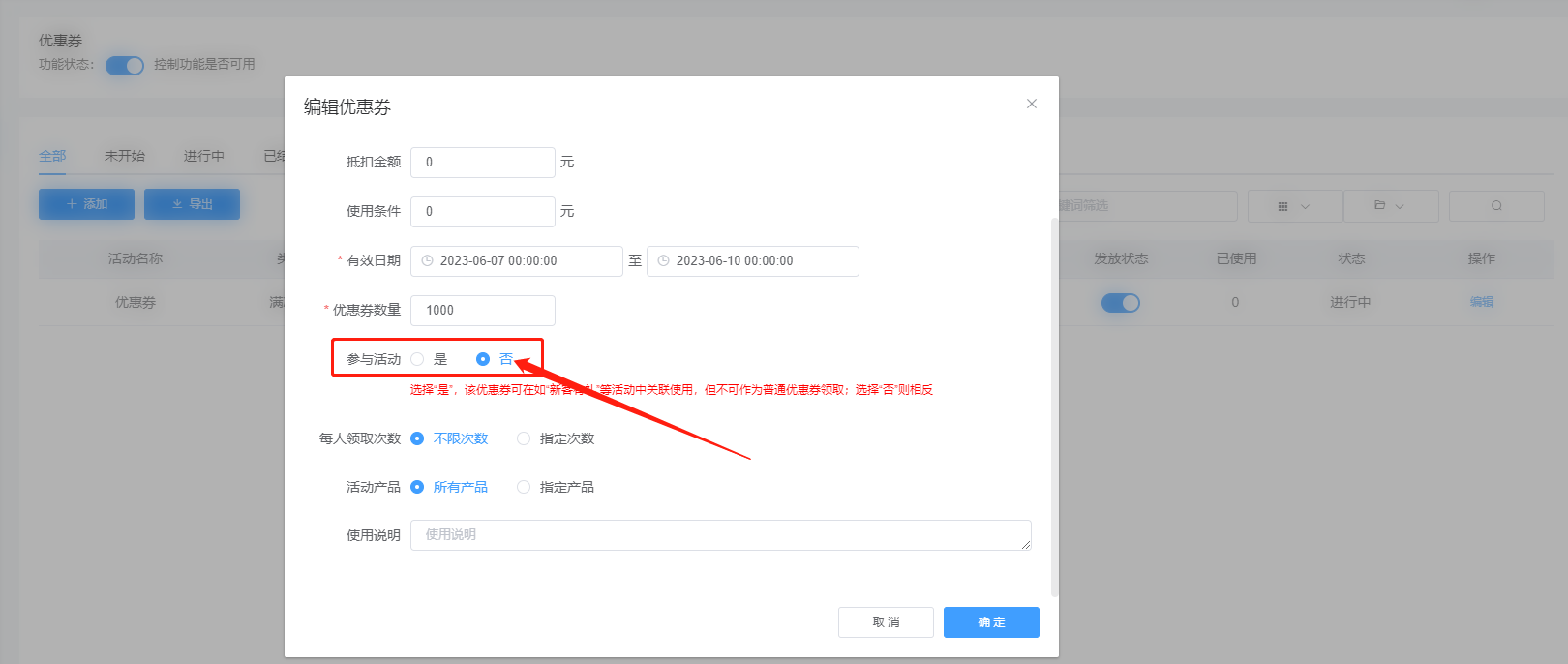
Task: Click the start date 2023-06-07 field
Action: point(517,261)
